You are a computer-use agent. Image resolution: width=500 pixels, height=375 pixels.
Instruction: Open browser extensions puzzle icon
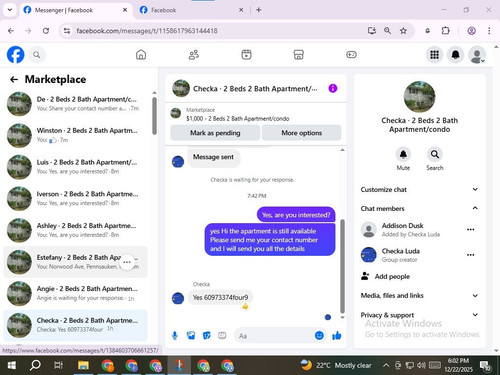(445, 31)
